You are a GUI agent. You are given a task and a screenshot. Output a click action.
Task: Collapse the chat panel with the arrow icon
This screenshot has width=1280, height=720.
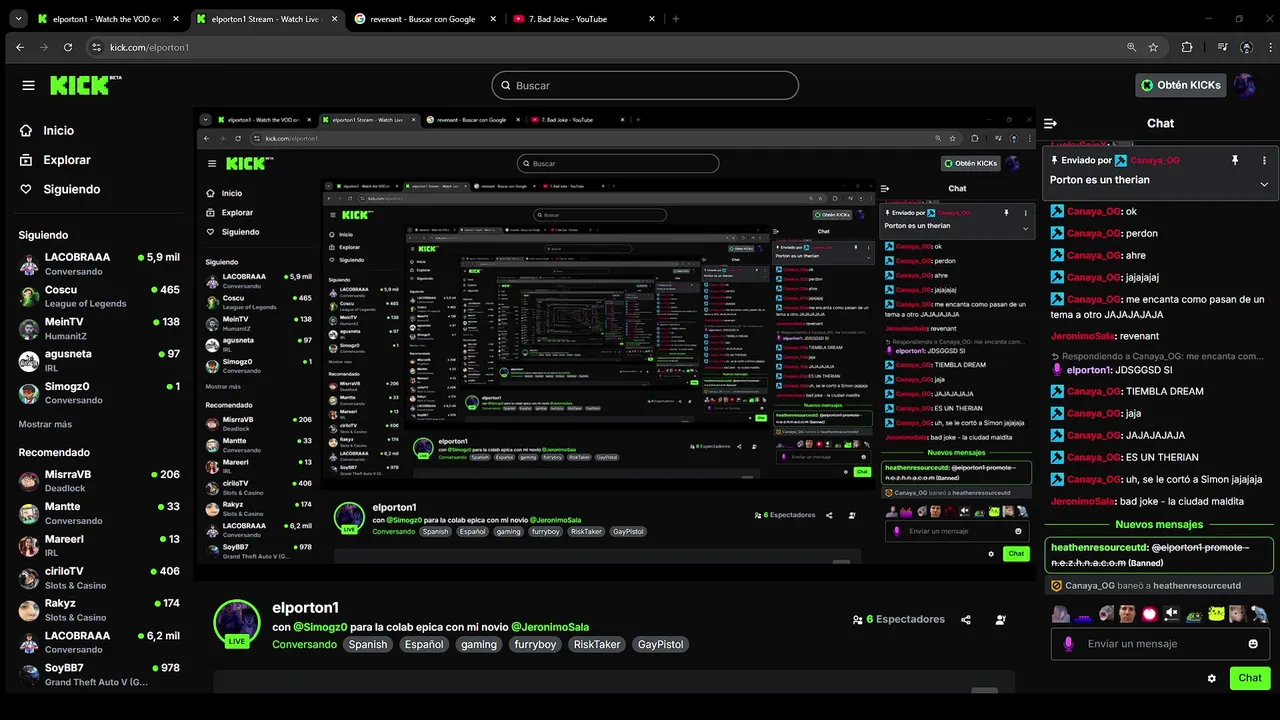point(1050,123)
